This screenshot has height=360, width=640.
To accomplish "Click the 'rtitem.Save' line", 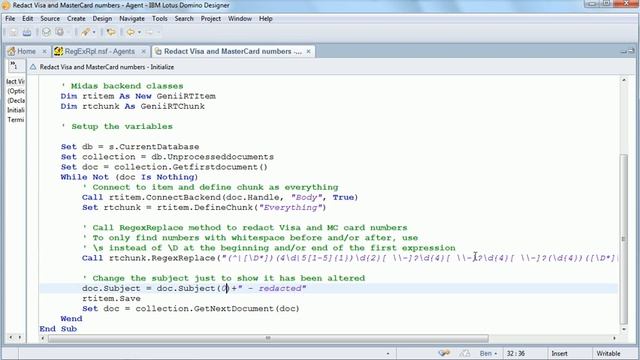I will (x=111, y=298).
